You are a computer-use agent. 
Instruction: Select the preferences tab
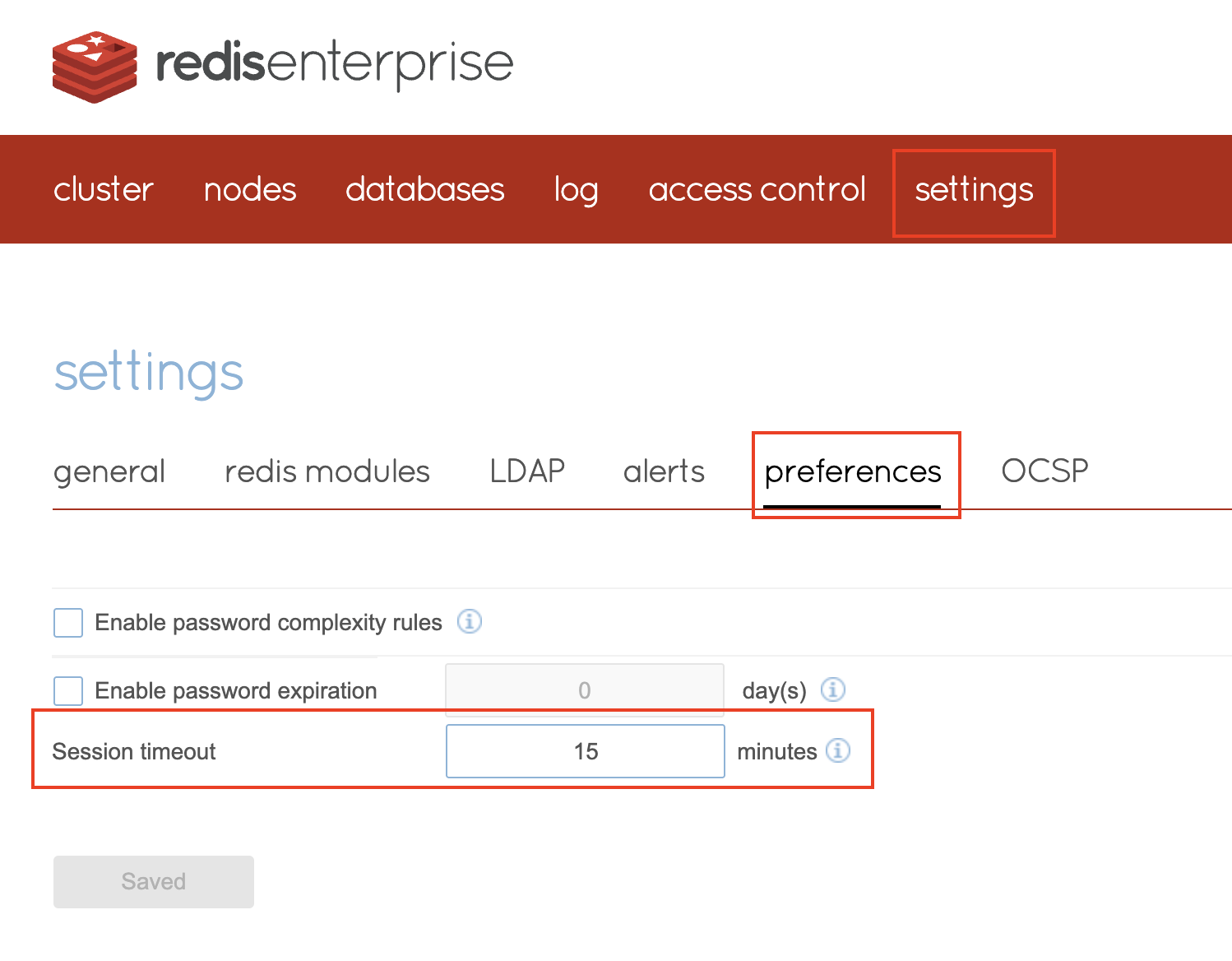(853, 472)
